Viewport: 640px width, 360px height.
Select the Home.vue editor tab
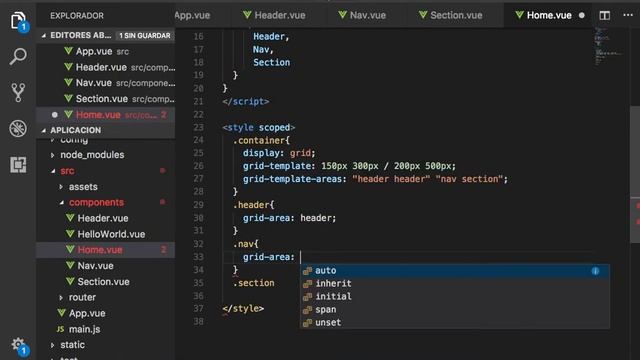(x=549, y=16)
